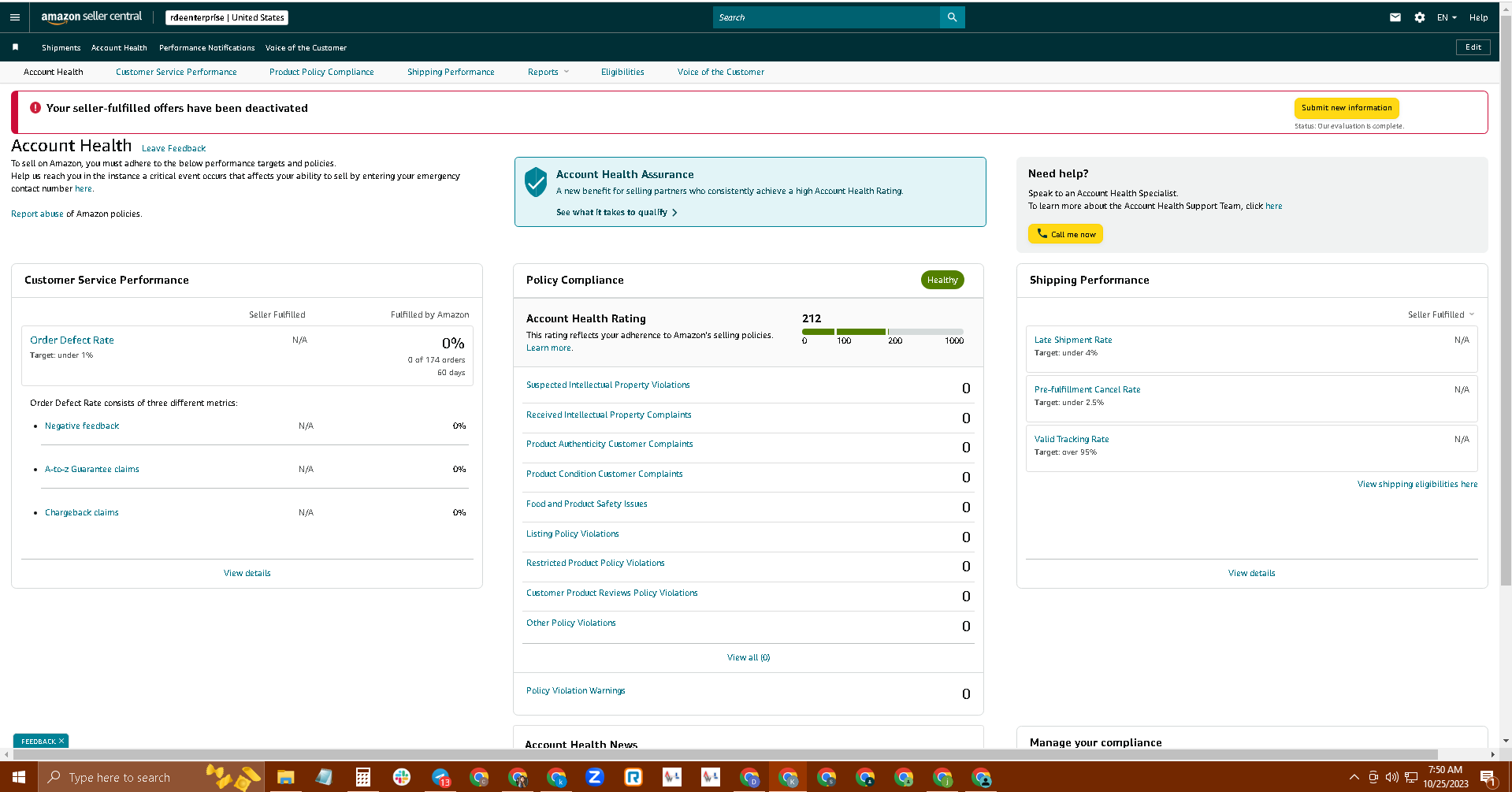Click the Meet Now camera tray icon
Screen dimensions: 1512x792
(x=1373, y=777)
